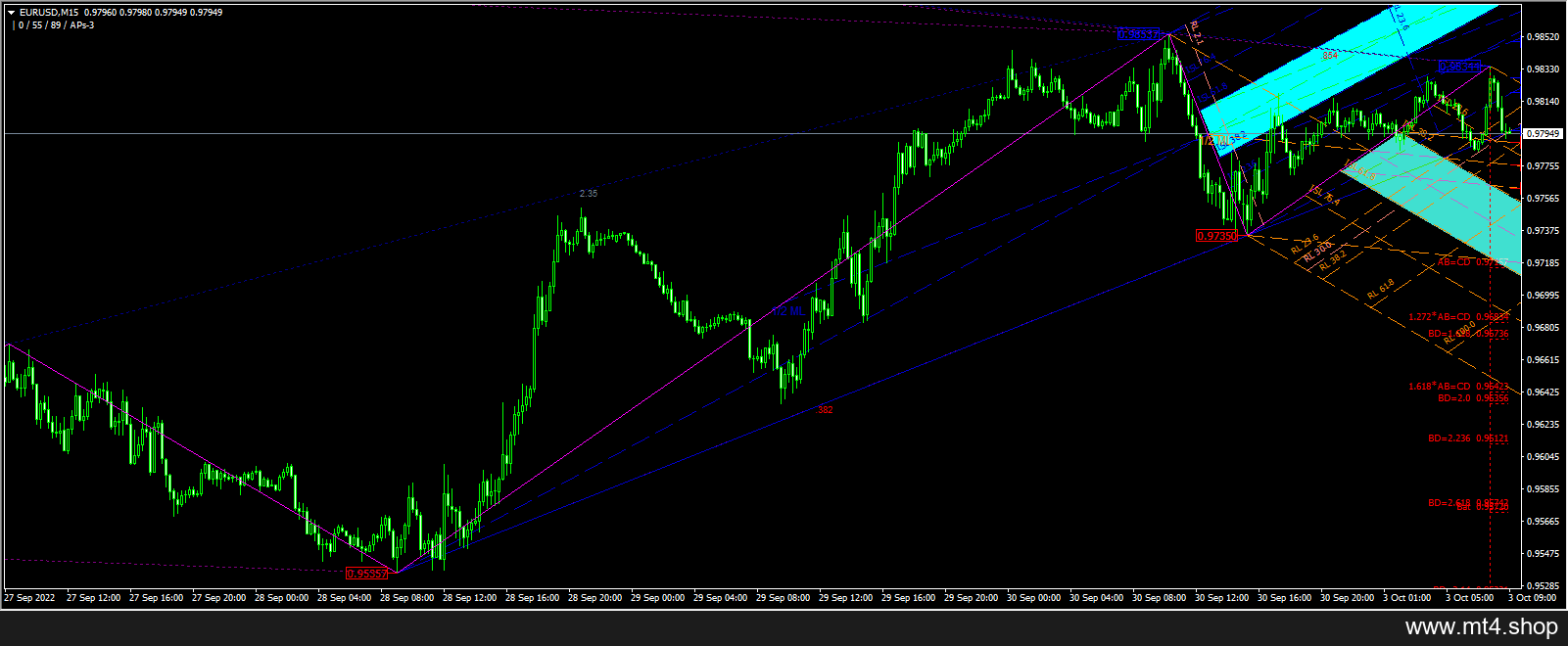Image resolution: width=1568 pixels, height=646 pixels.
Task: Click the EURUSD,M15 chart title text
Action: pyautogui.click(x=50, y=13)
